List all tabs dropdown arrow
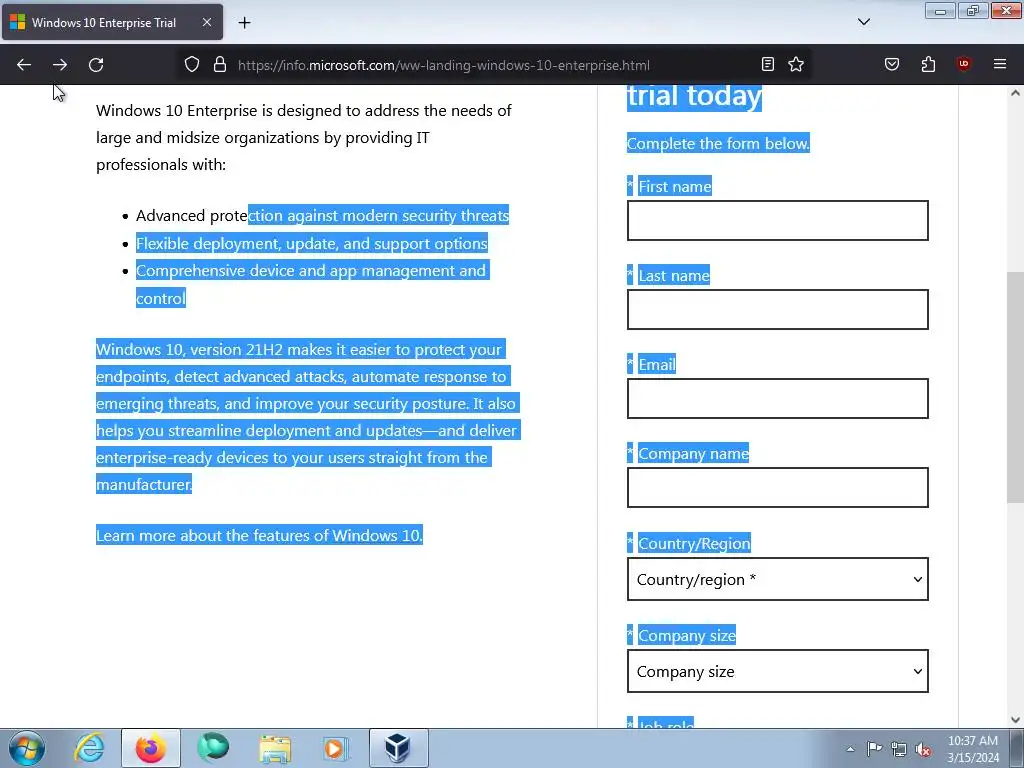This screenshot has width=1024, height=768. [x=864, y=22]
